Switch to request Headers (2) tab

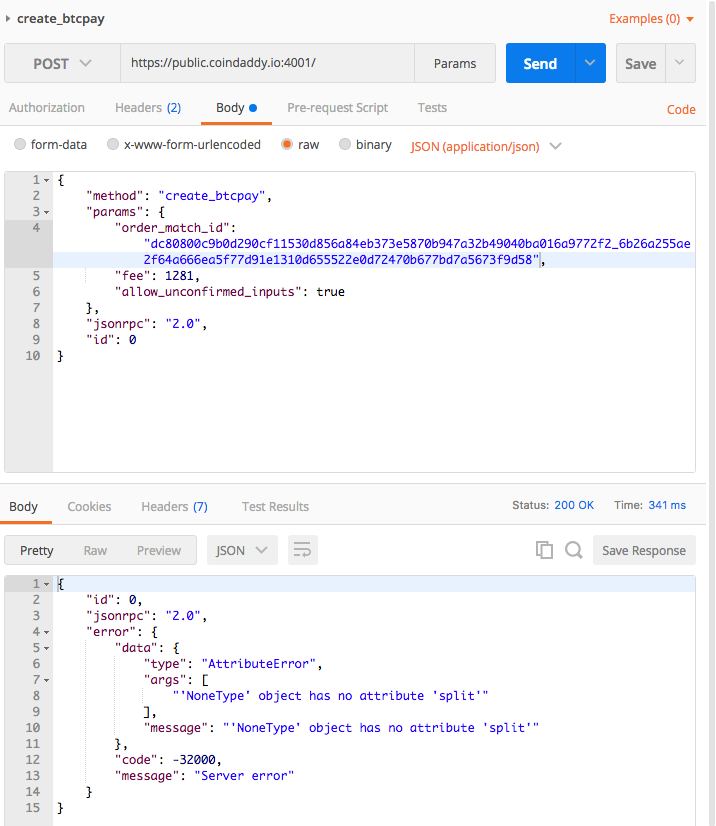(148, 107)
